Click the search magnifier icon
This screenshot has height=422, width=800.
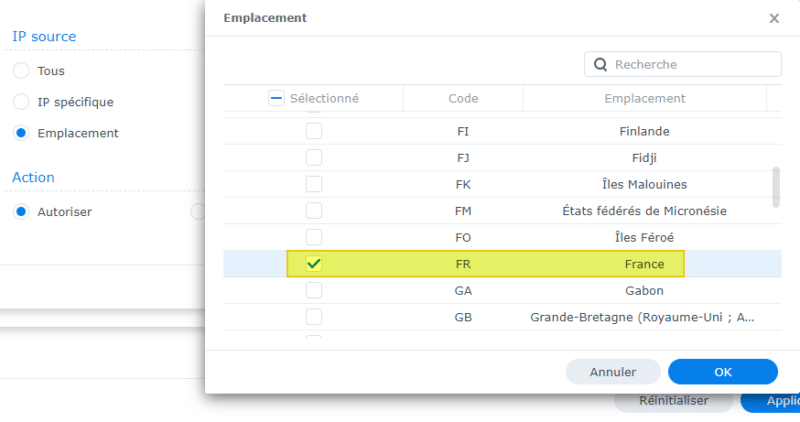600,64
